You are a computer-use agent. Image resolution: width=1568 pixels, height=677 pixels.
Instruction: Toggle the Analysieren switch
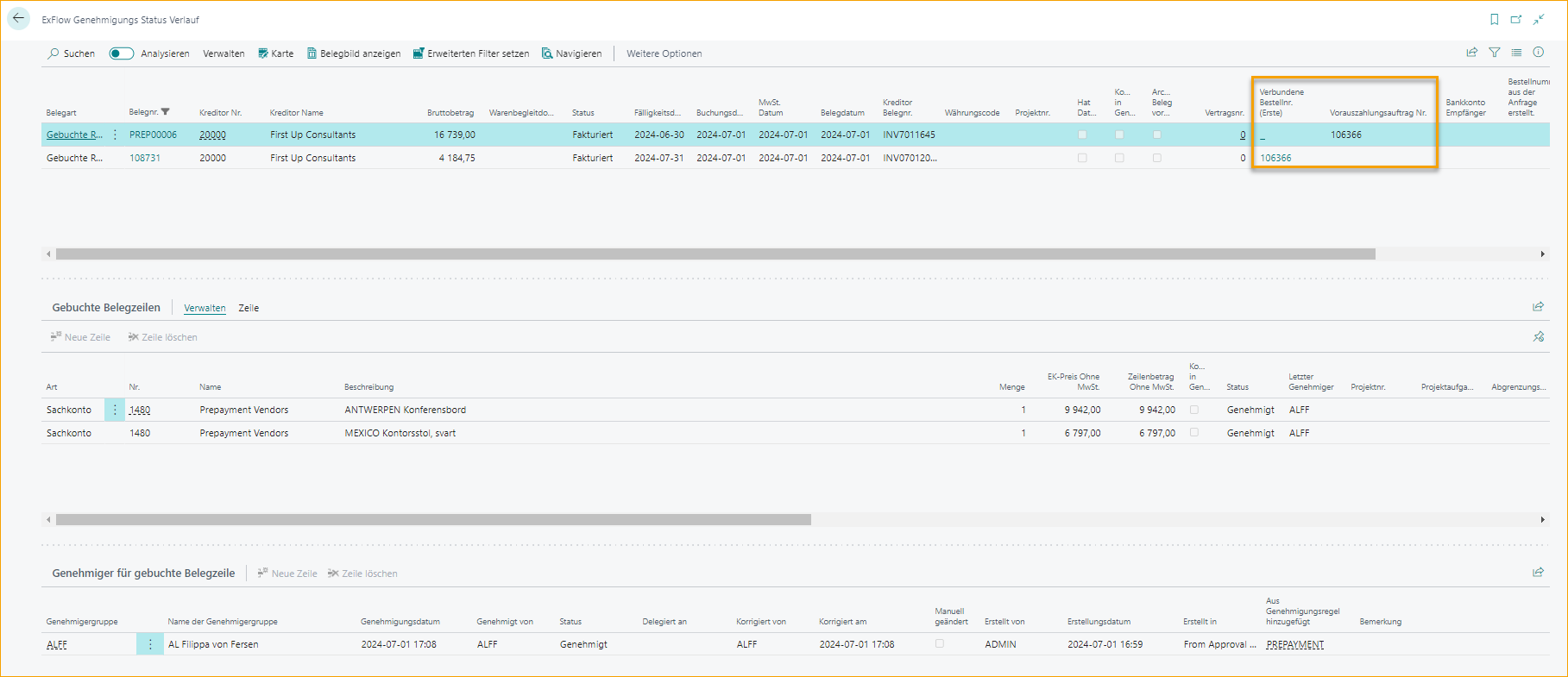[122, 53]
